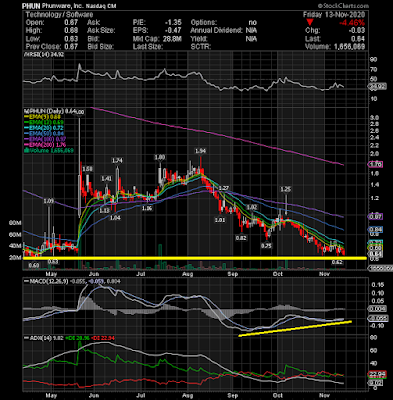Click the 'Yield: N/A' field
Viewport: 393px width, 400px height.
tap(224, 39)
